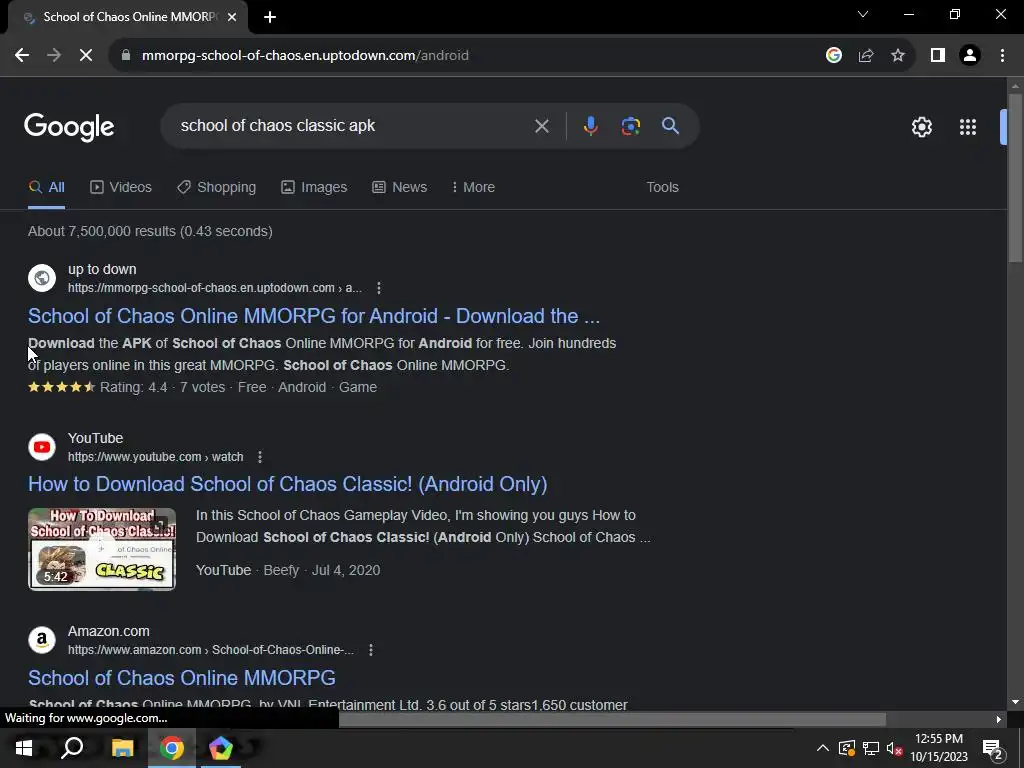This screenshot has height=768, width=1024.
Task: Click Chrome icon in taskbar
Action: (172, 748)
